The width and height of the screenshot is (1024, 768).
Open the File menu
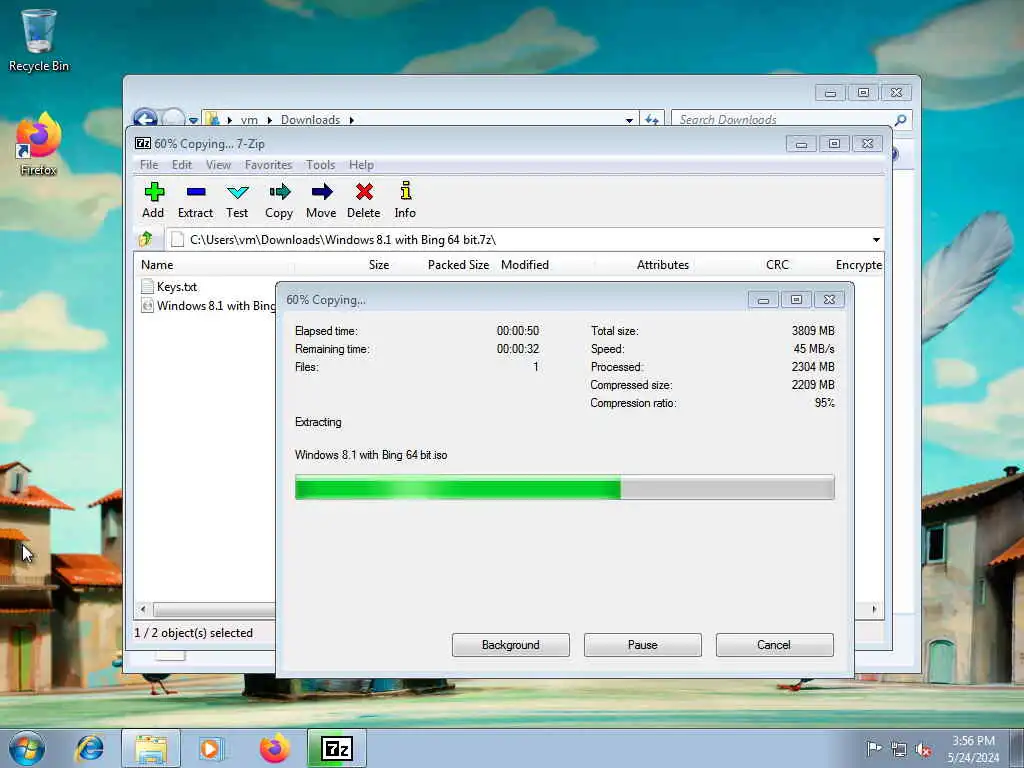[149, 165]
